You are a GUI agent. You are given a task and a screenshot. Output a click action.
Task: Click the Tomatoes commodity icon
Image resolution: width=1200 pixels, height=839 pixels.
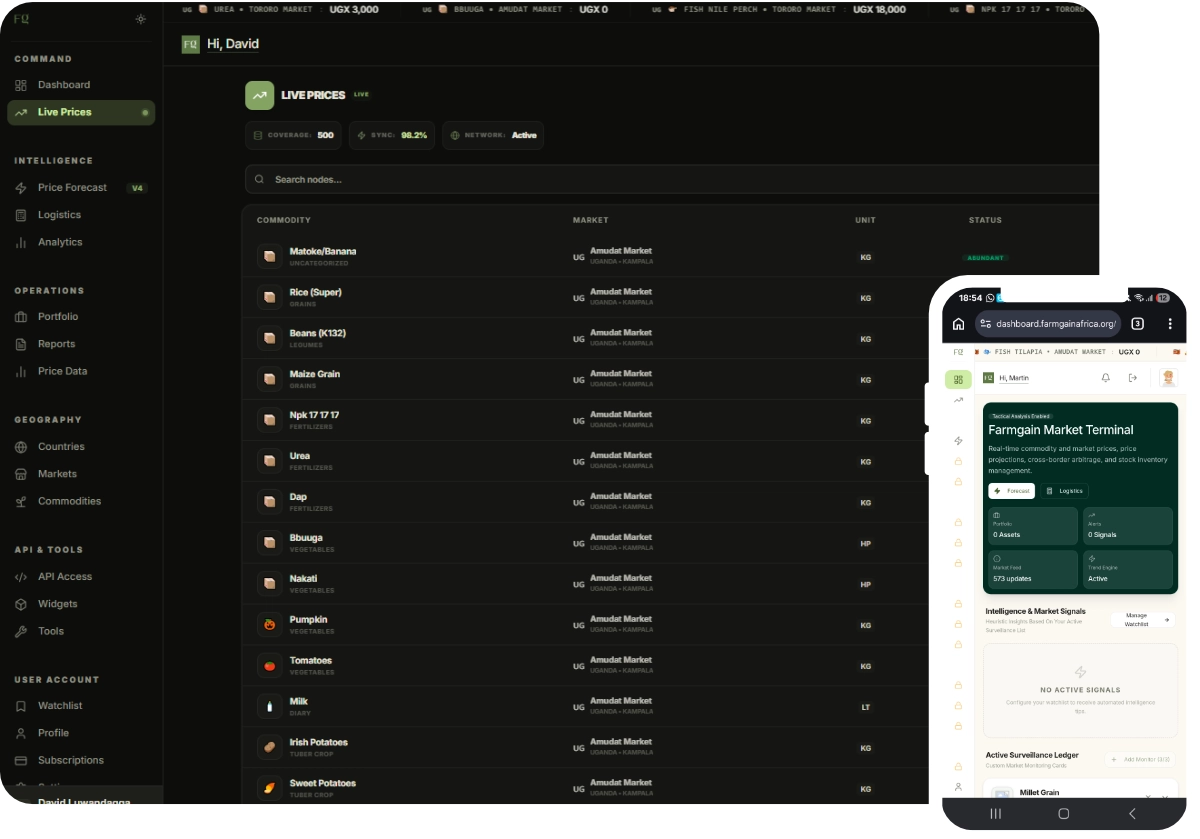click(x=269, y=666)
